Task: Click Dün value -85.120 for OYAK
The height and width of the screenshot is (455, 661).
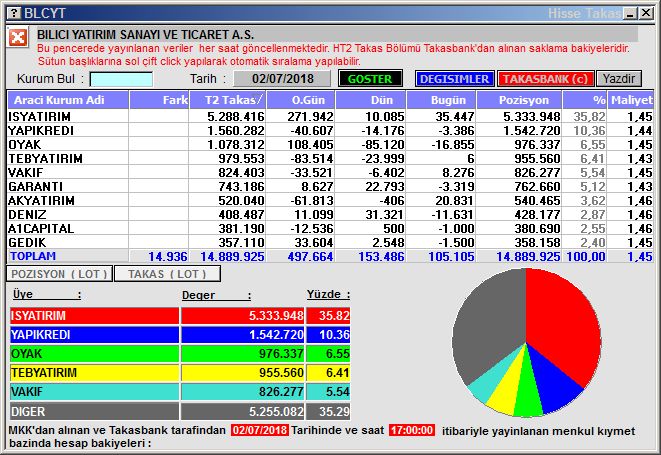Action: 382,145
